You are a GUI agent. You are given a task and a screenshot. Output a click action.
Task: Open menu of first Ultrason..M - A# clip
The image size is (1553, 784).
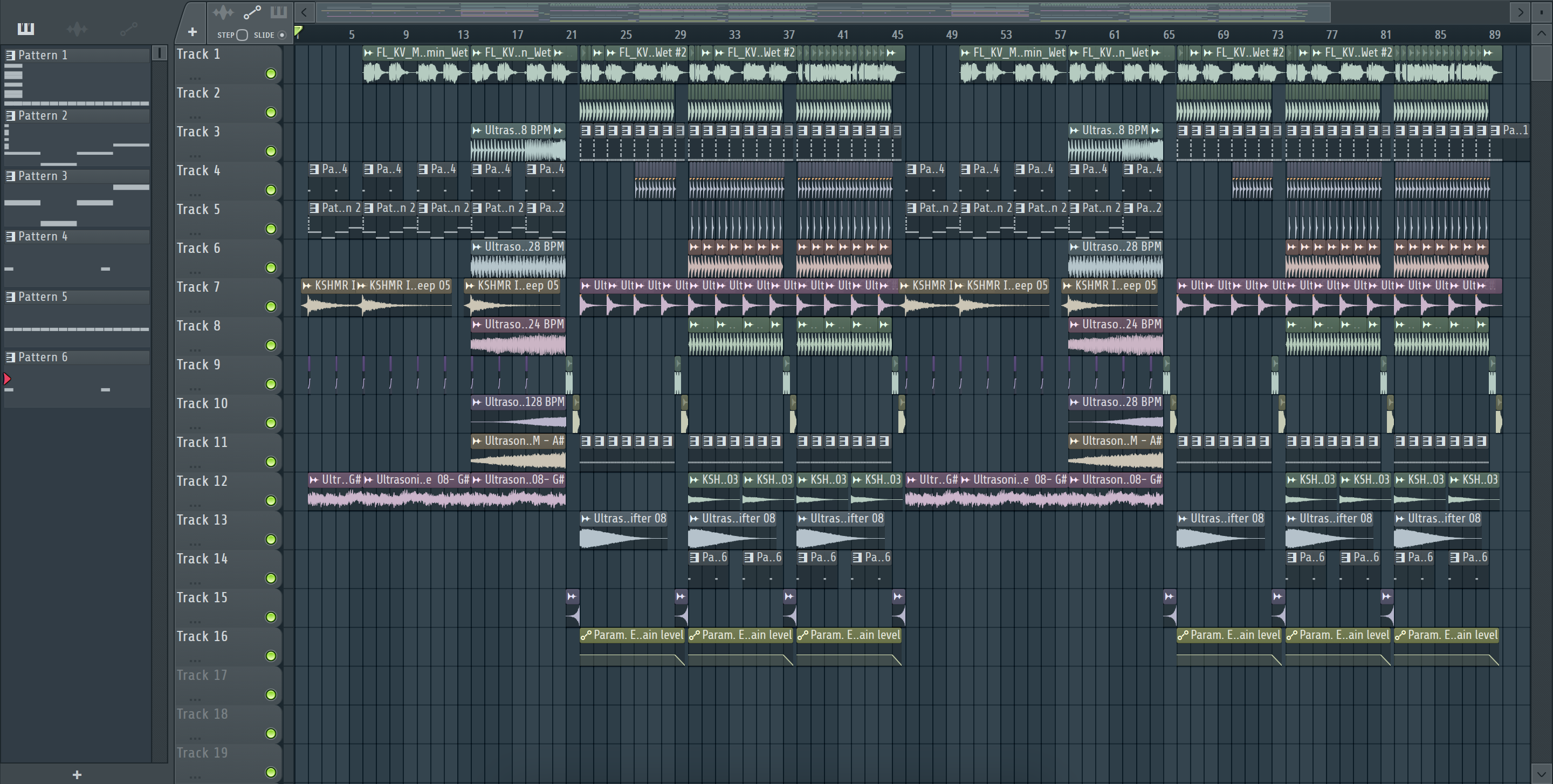tap(477, 441)
